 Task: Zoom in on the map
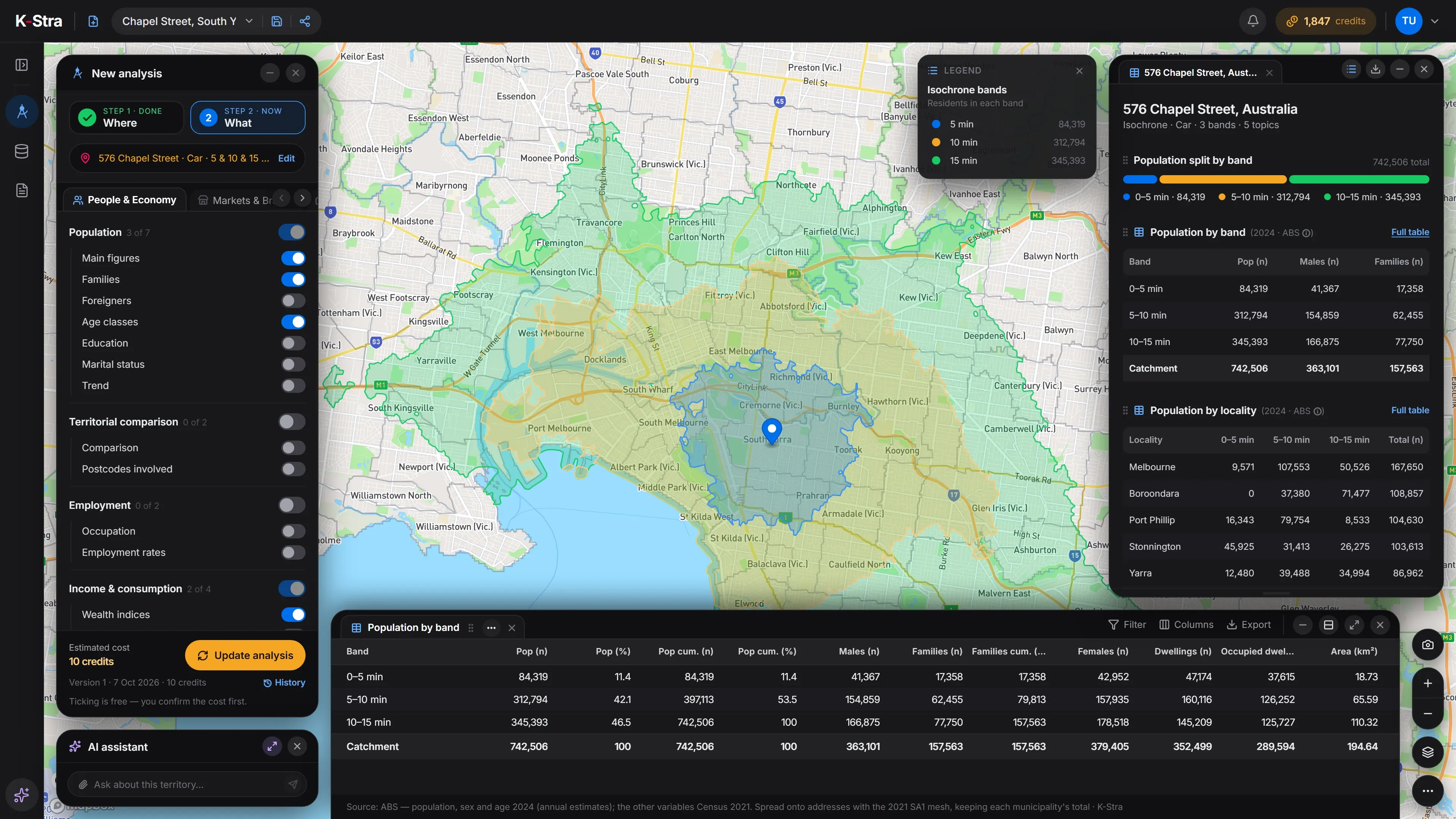[x=1427, y=683]
